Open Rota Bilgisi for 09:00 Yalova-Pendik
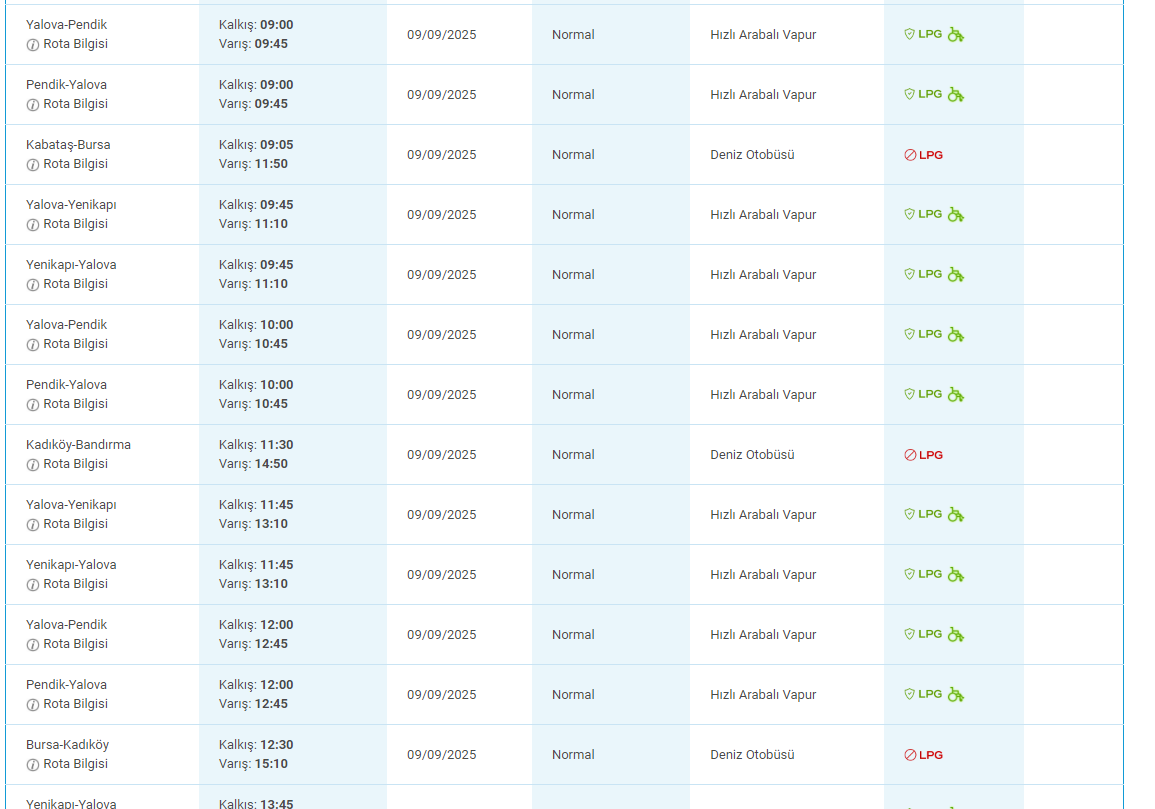This screenshot has height=809, width=1155. [x=75, y=44]
